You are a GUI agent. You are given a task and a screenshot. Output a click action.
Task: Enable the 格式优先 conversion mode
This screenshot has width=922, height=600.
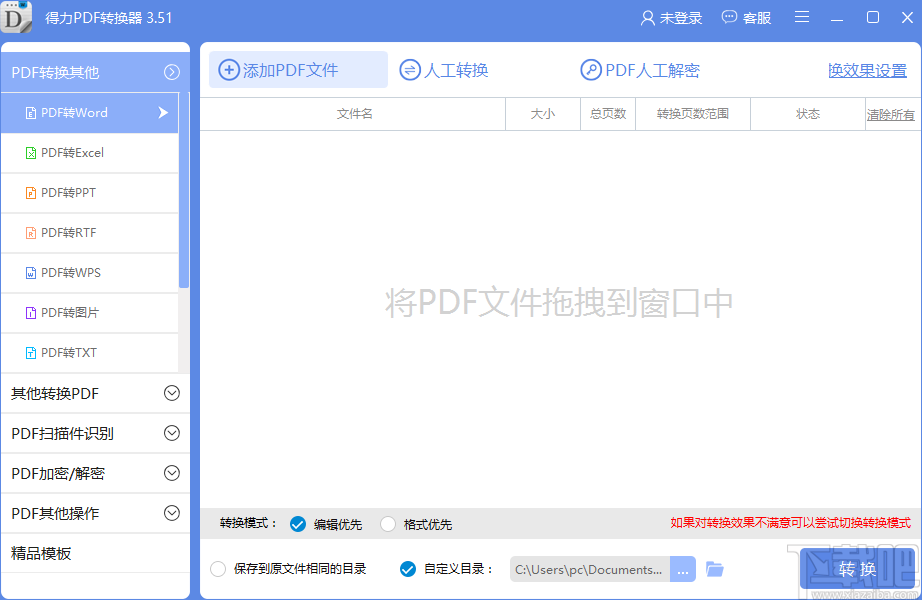387,522
